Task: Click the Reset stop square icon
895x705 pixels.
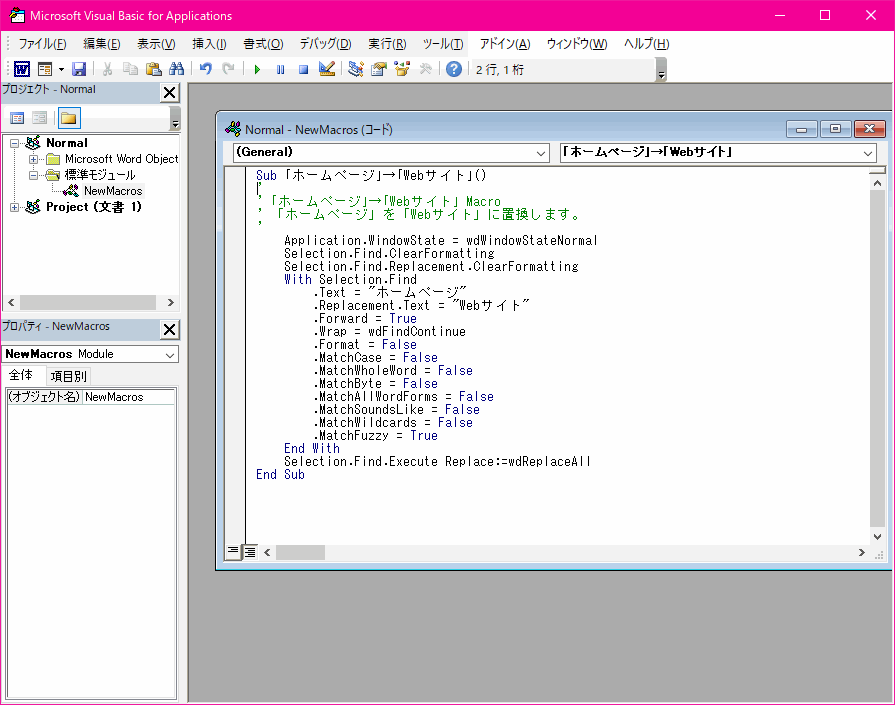Action: [303, 69]
